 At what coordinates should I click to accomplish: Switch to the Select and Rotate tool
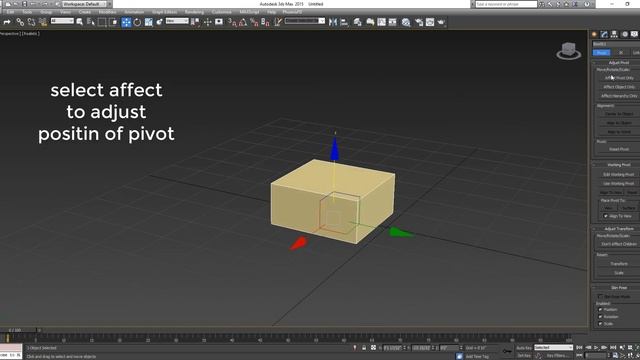(x=137, y=22)
